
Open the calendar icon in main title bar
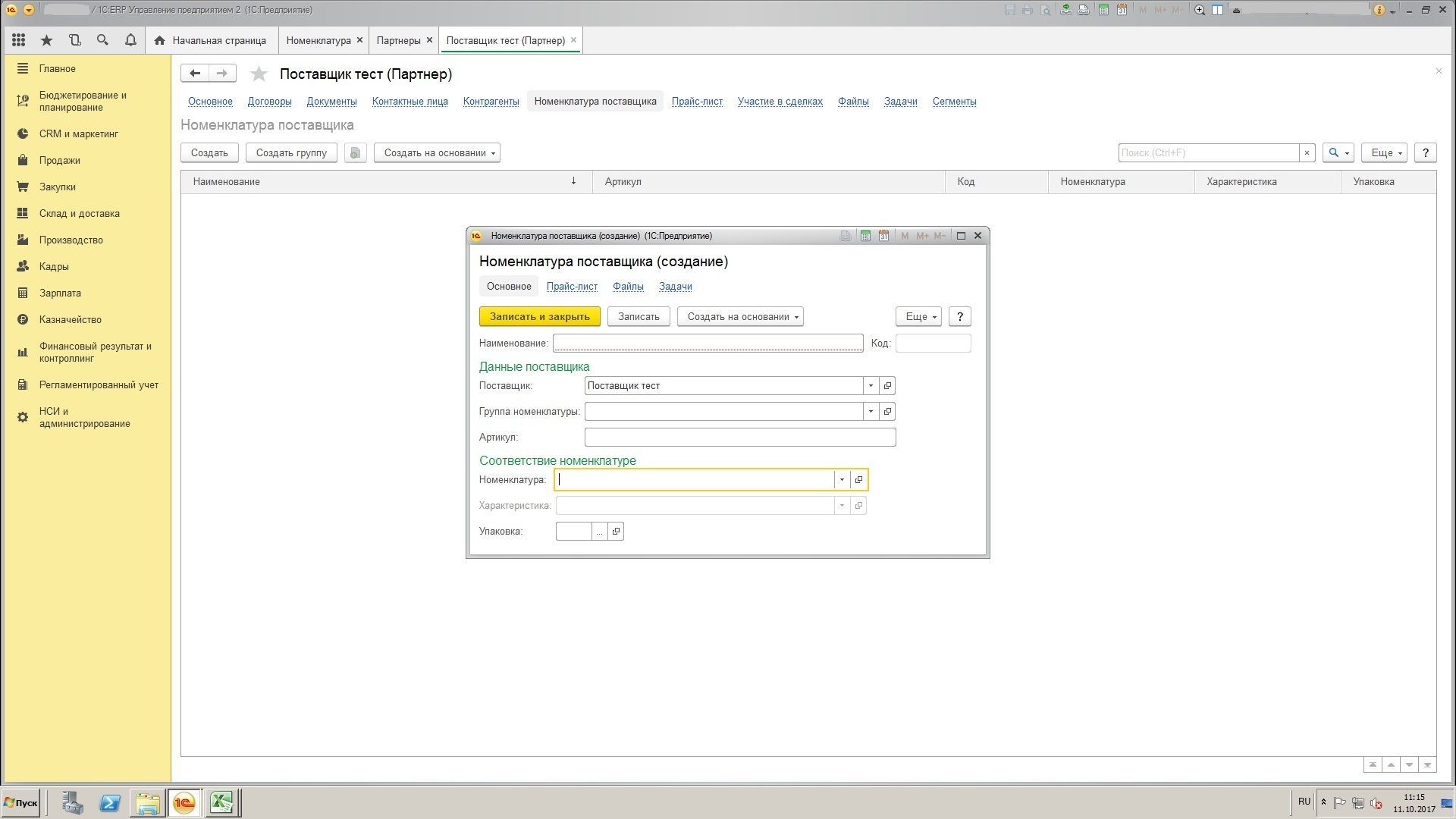tap(1122, 10)
